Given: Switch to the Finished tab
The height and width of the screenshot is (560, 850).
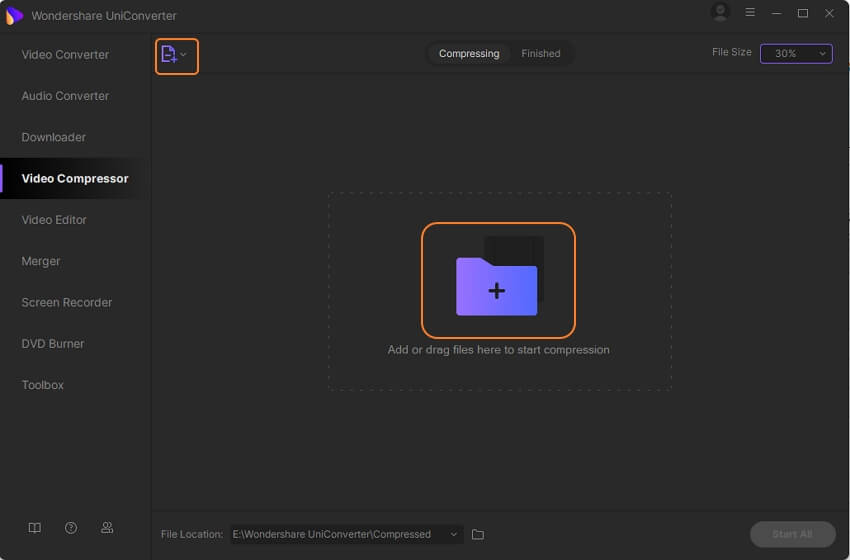Looking at the screenshot, I should click(x=540, y=54).
